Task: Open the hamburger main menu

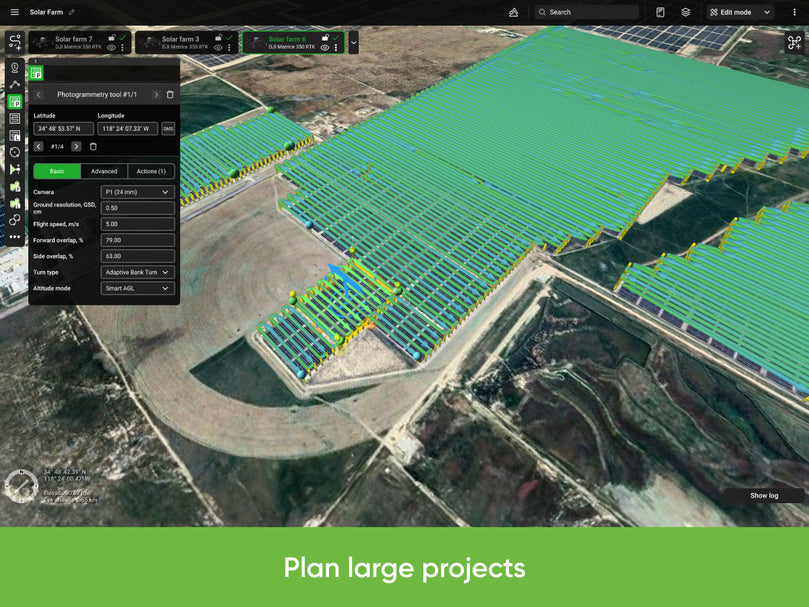Action: point(14,12)
